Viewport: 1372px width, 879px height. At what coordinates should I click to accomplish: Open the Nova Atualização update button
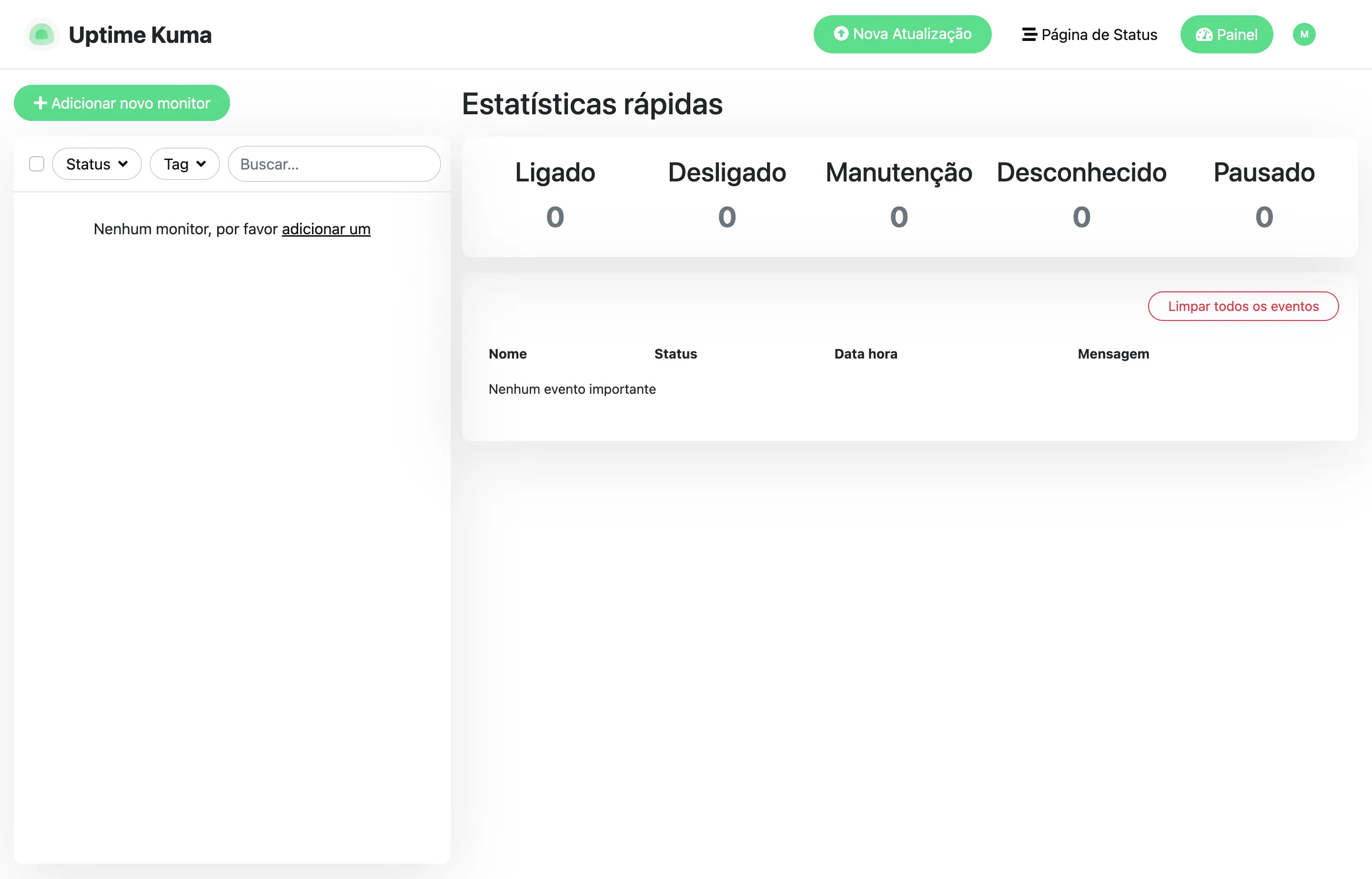(902, 34)
